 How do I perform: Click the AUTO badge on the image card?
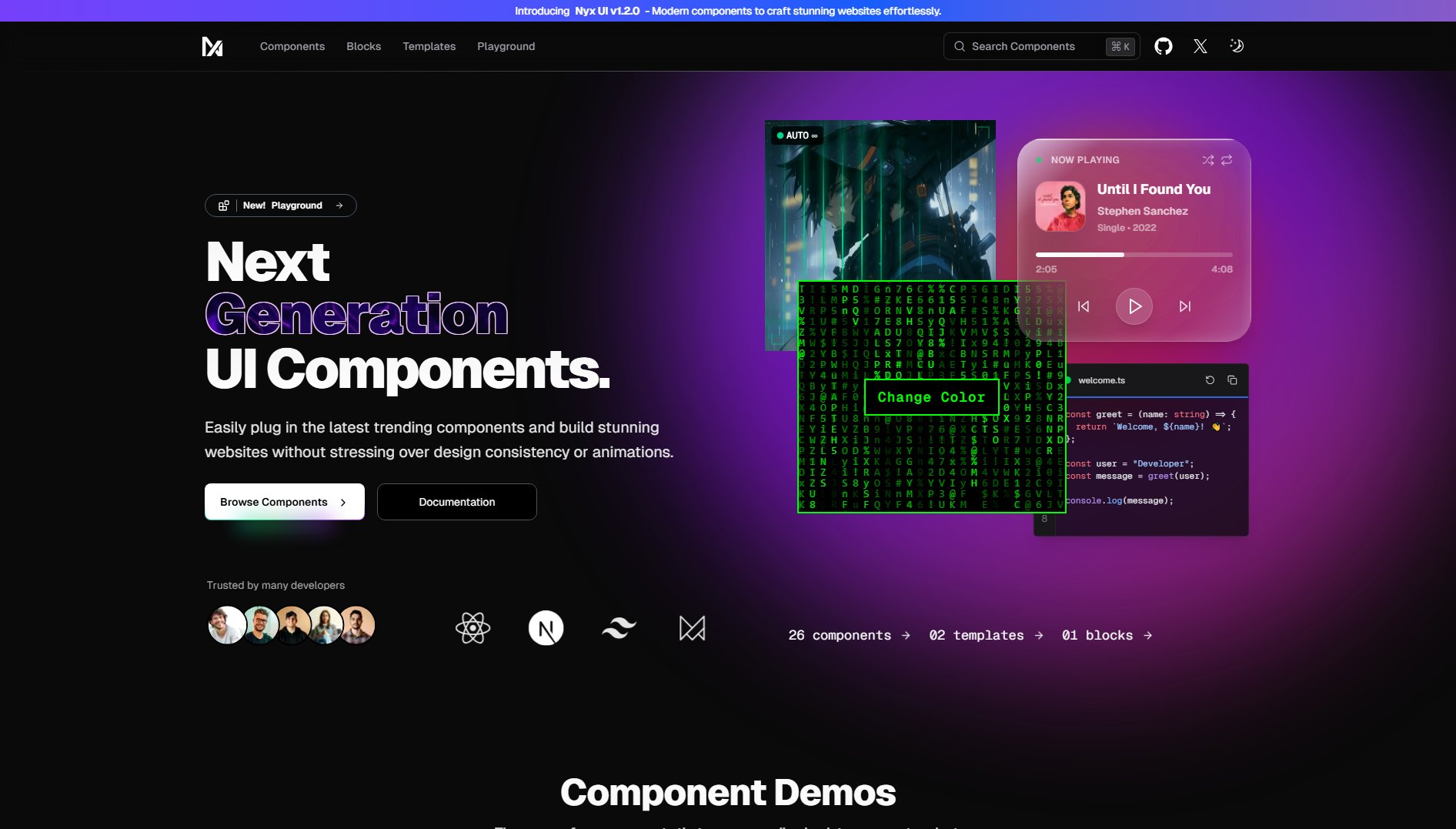(797, 135)
